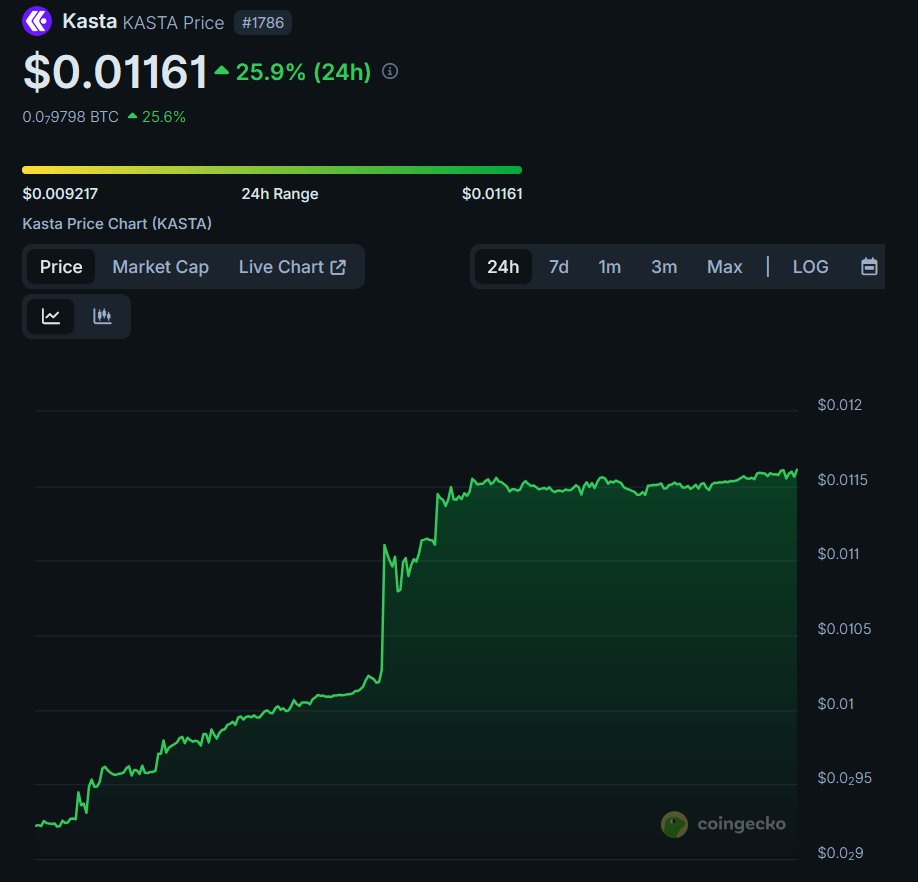Select the Max time range
This screenshot has height=882, width=918.
coord(724,267)
